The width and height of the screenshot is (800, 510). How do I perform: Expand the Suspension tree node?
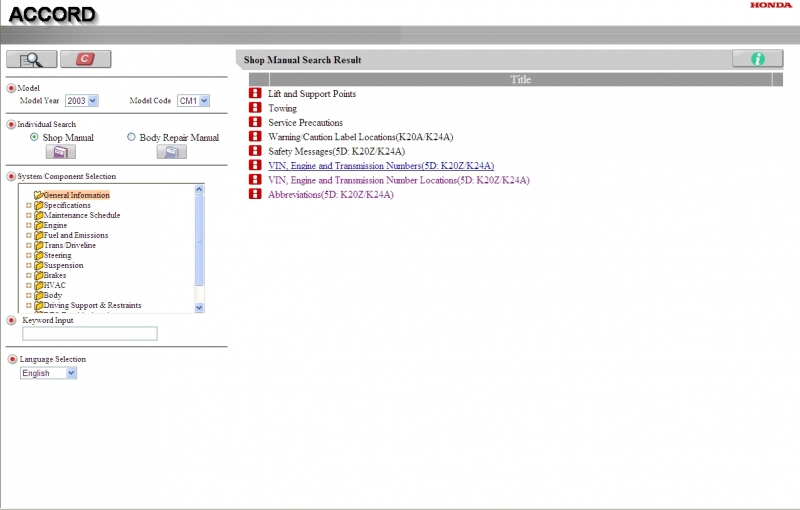[29, 265]
